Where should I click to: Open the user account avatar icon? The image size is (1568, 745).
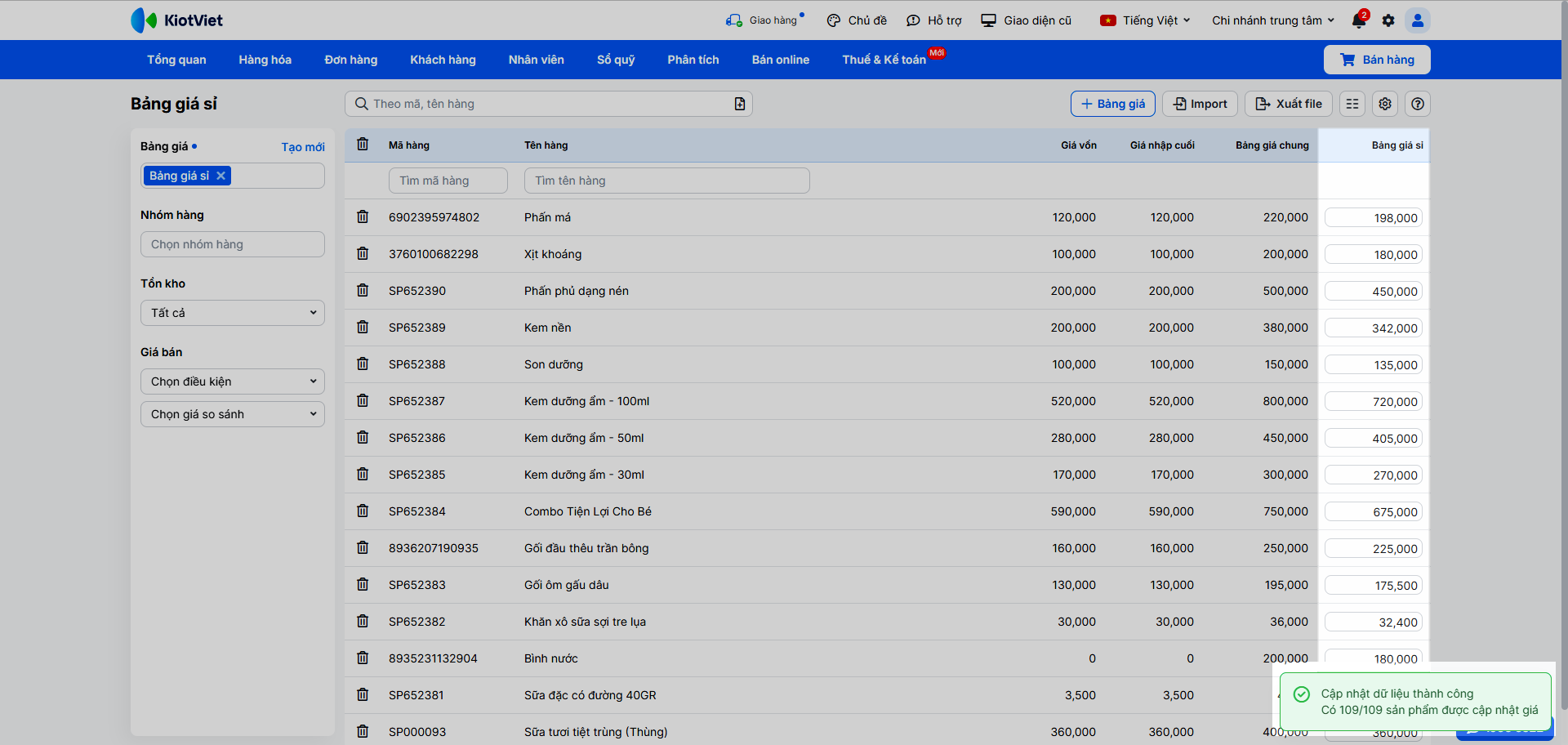(1418, 20)
